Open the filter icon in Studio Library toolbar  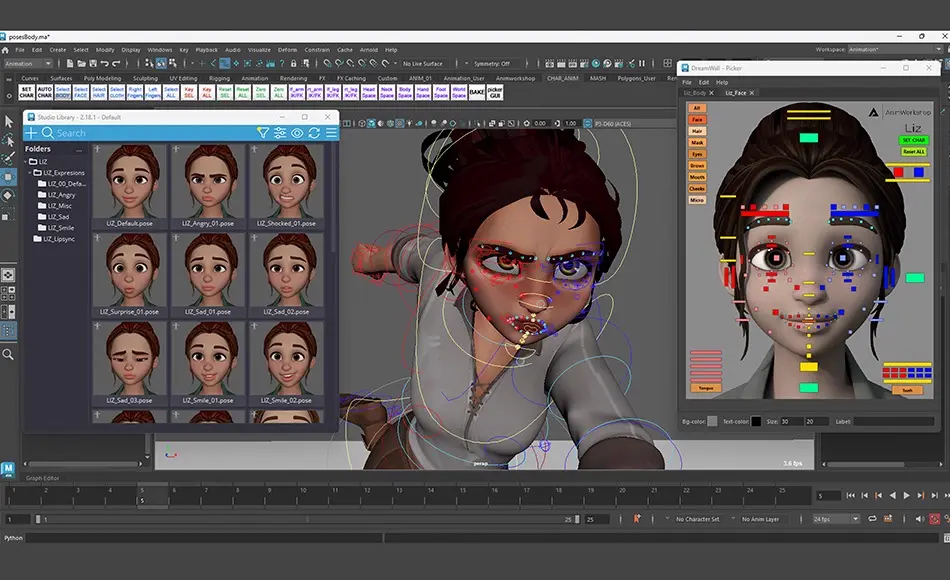(263, 131)
